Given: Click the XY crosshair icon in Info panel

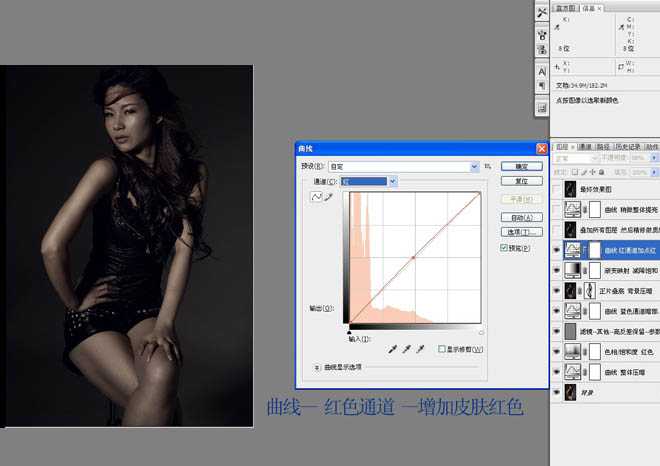Looking at the screenshot, I should (x=557, y=67).
